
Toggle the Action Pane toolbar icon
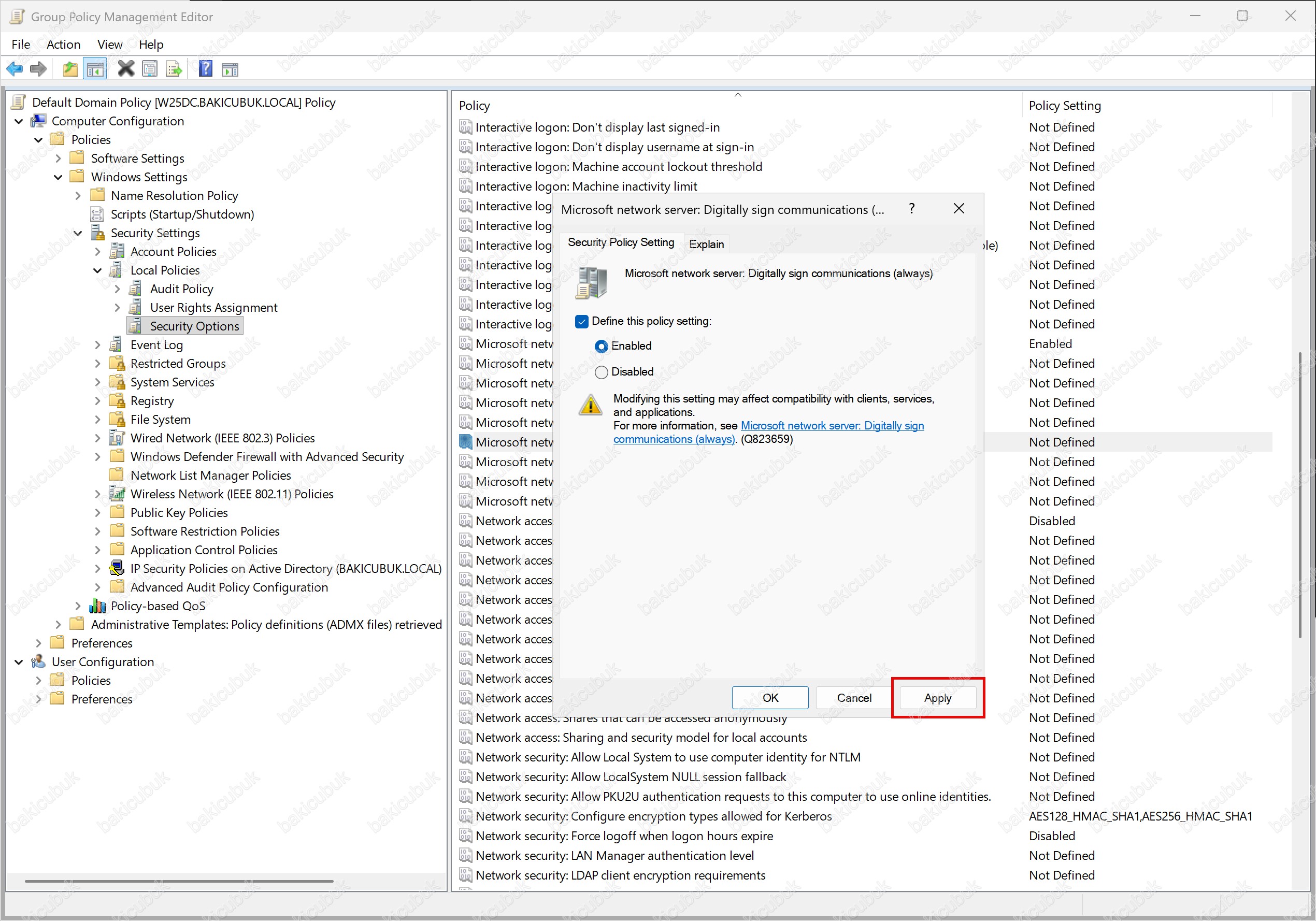(x=230, y=69)
